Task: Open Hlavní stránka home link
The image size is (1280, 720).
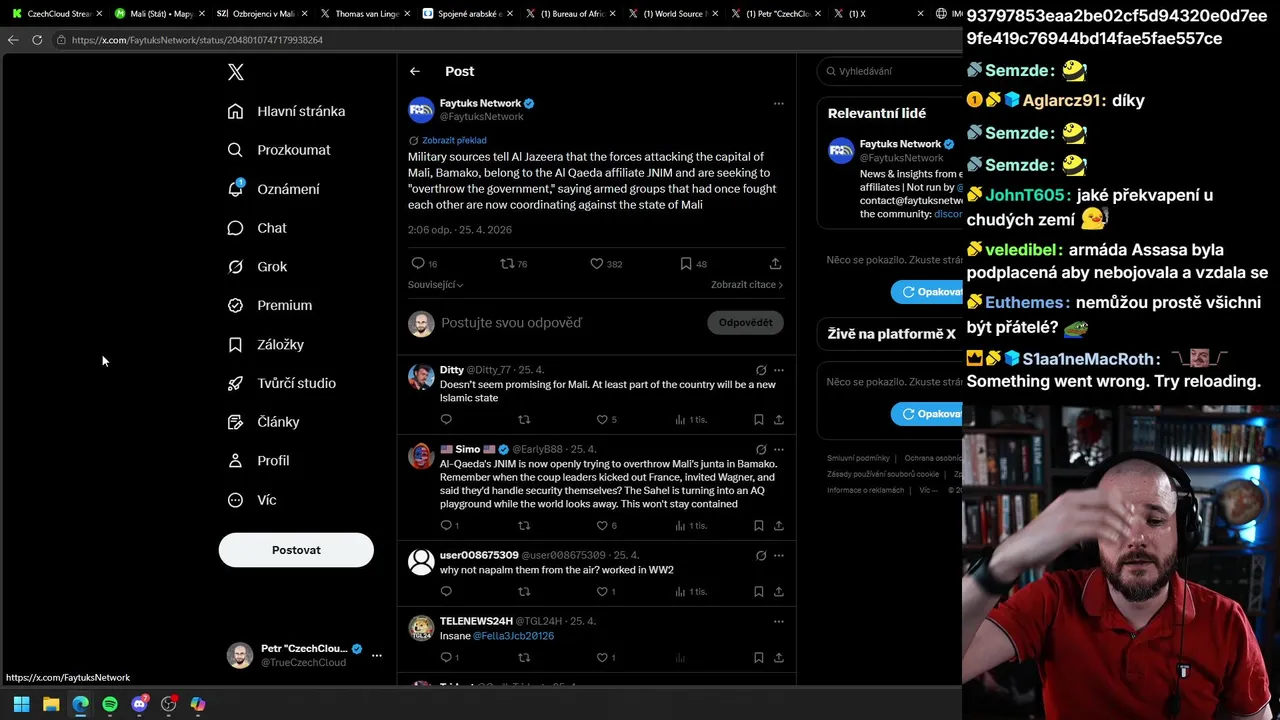Action: coord(286,111)
